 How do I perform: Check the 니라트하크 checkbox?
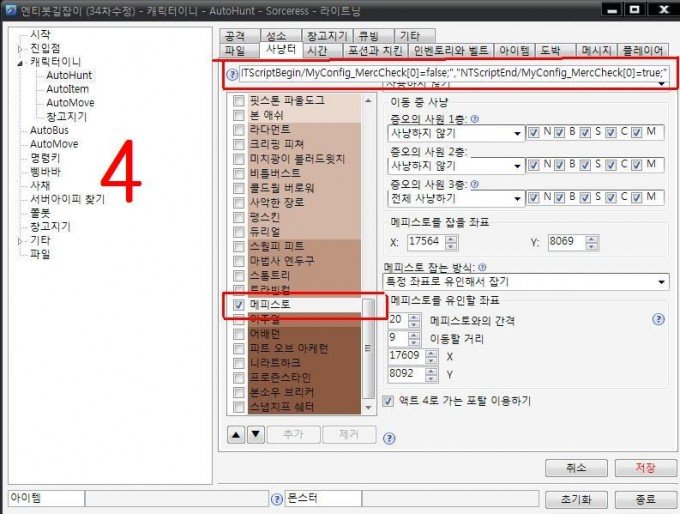pyautogui.click(x=239, y=363)
